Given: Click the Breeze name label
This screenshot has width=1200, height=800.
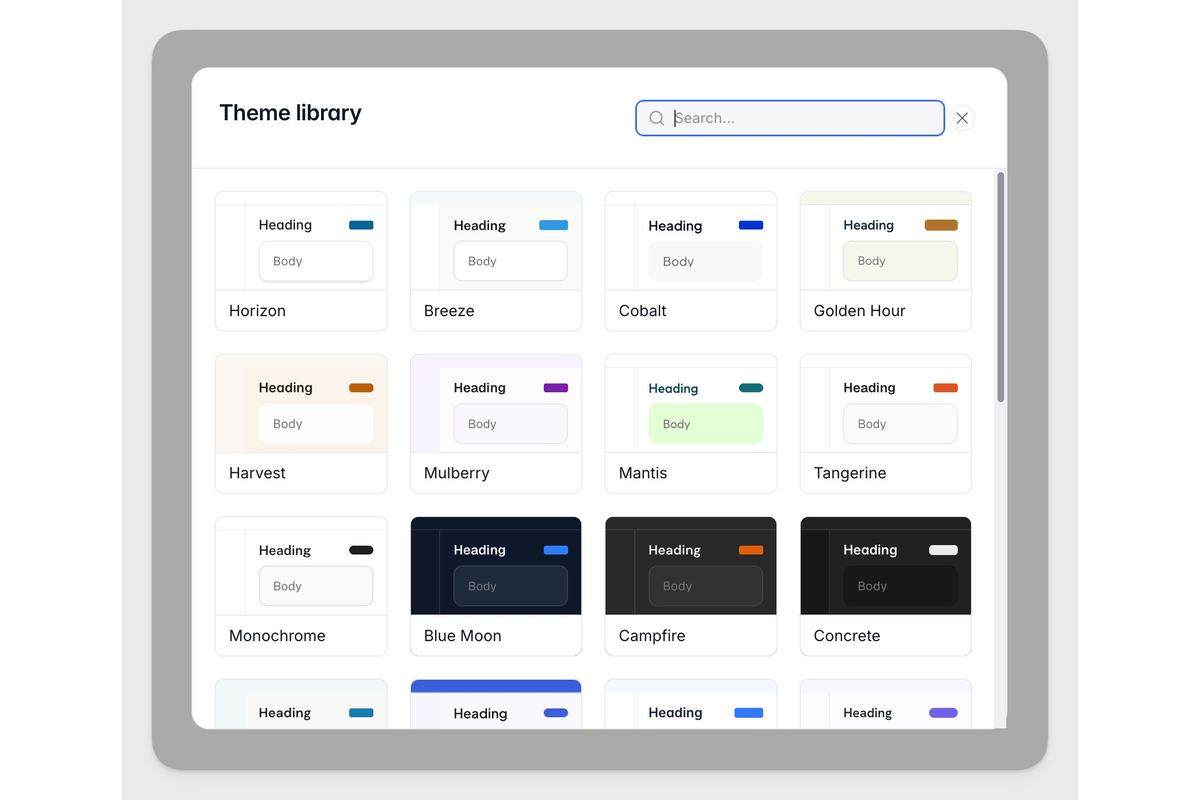Looking at the screenshot, I should (449, 311).
